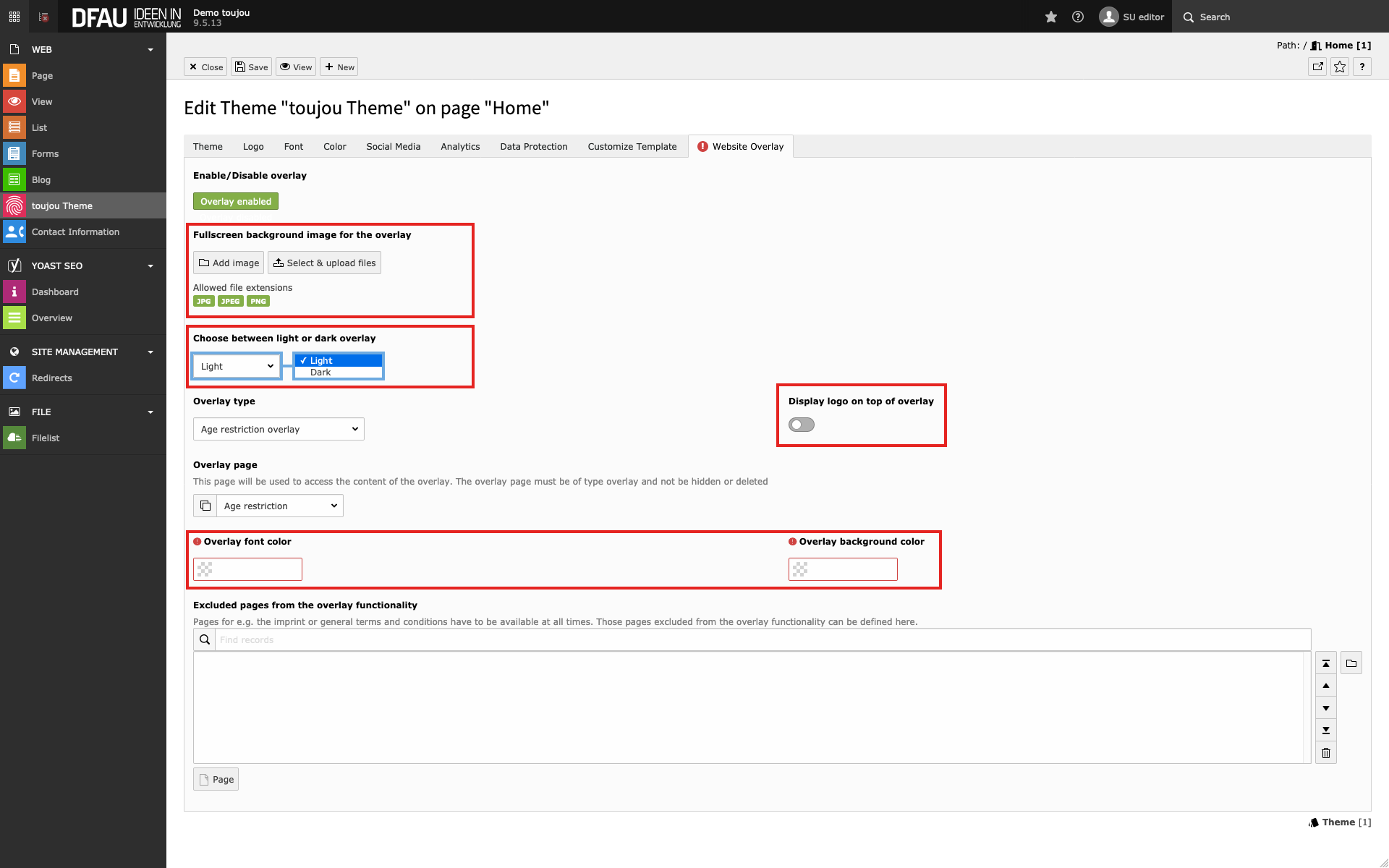Open the toujou Theme module
The image size is (1389, 868).
point(61,206)
